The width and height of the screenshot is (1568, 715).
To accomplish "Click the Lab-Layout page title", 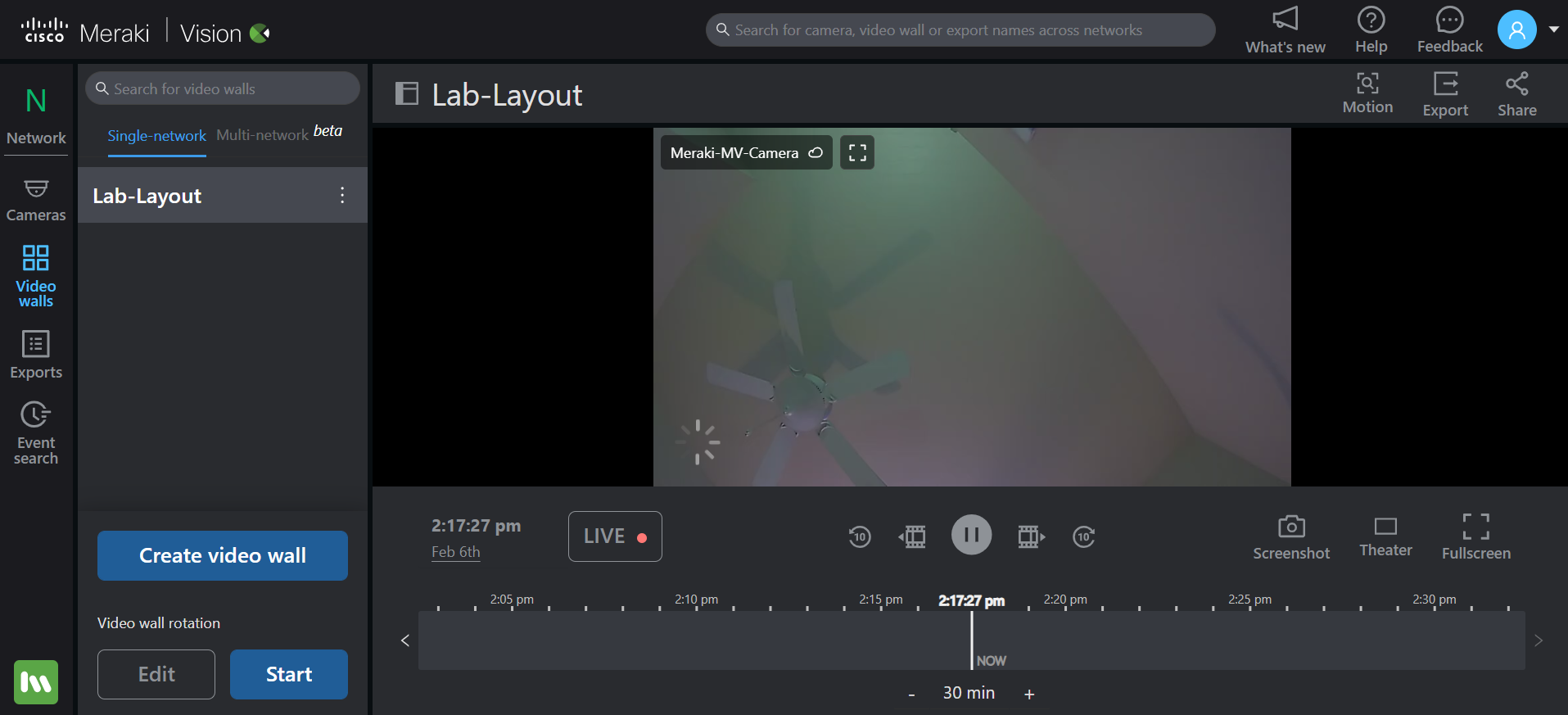I will click(x=507, y=95).
